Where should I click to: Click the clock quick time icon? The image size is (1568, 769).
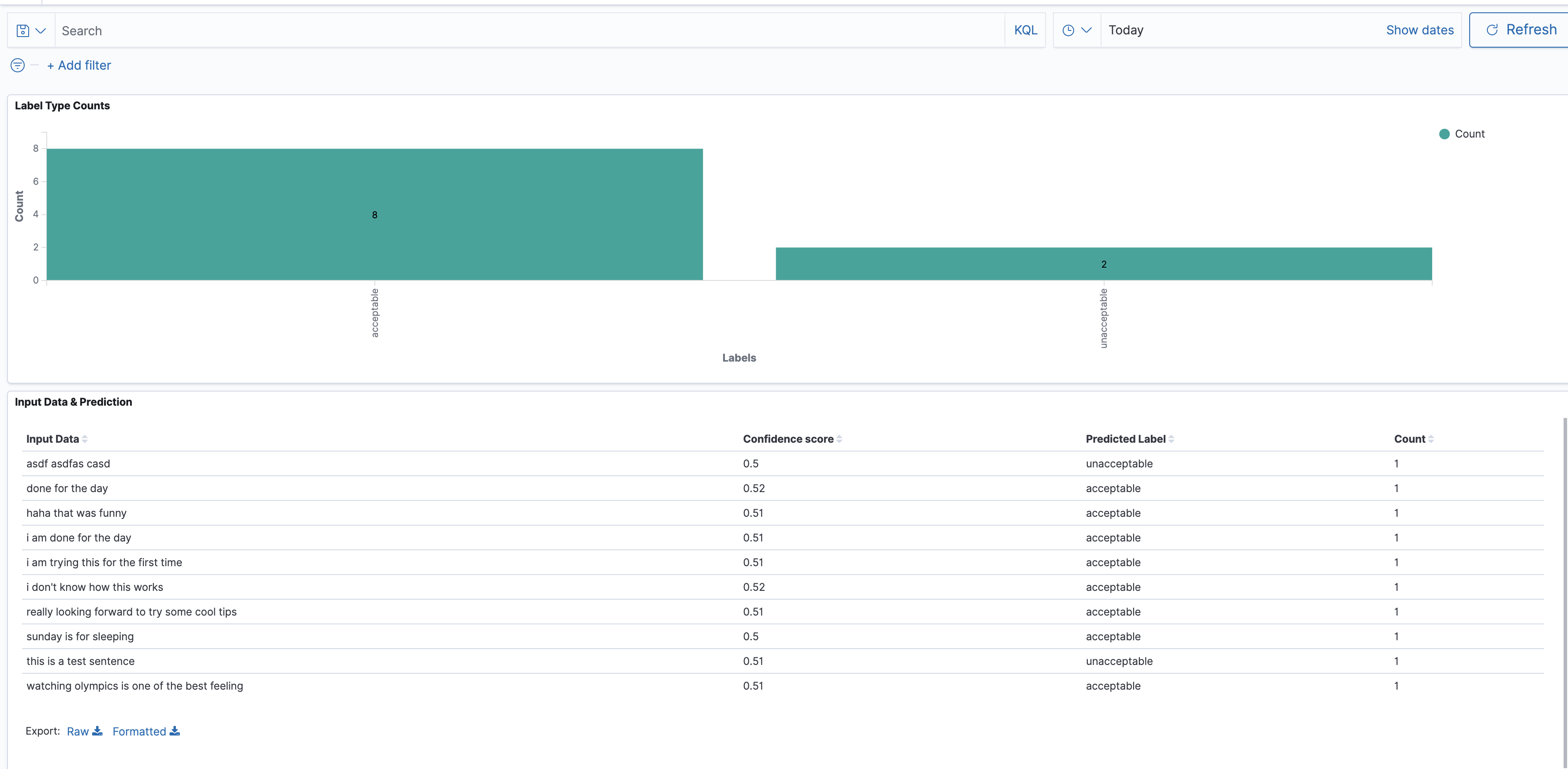1068,30
